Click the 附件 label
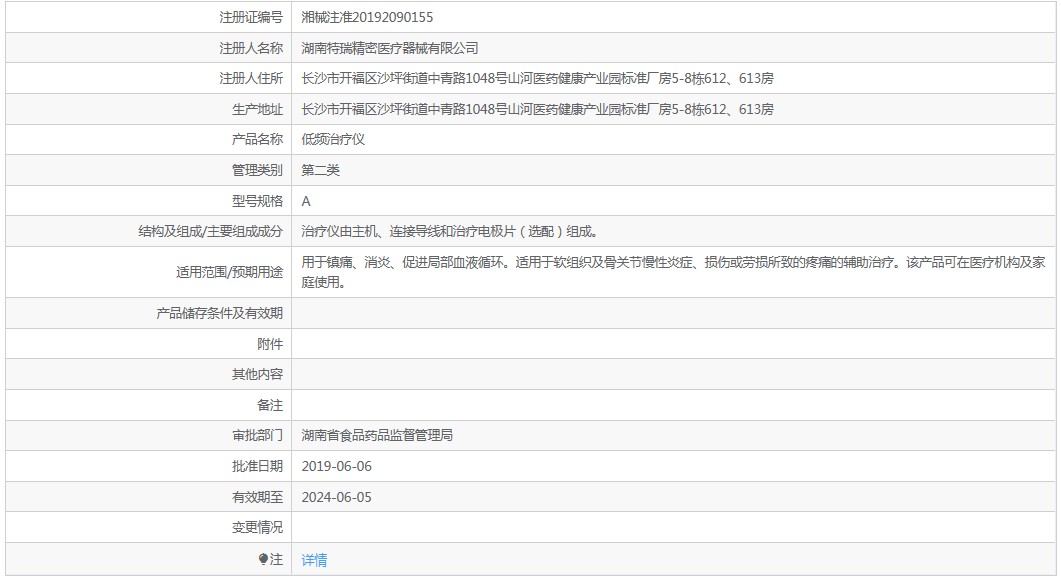 click(270, 344)
